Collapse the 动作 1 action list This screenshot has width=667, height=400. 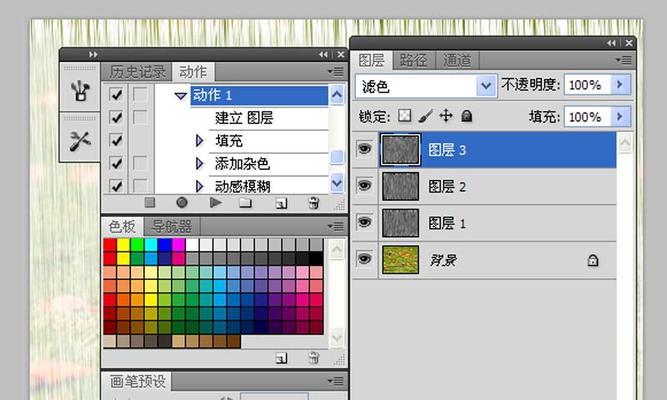[x=181, y=95]
